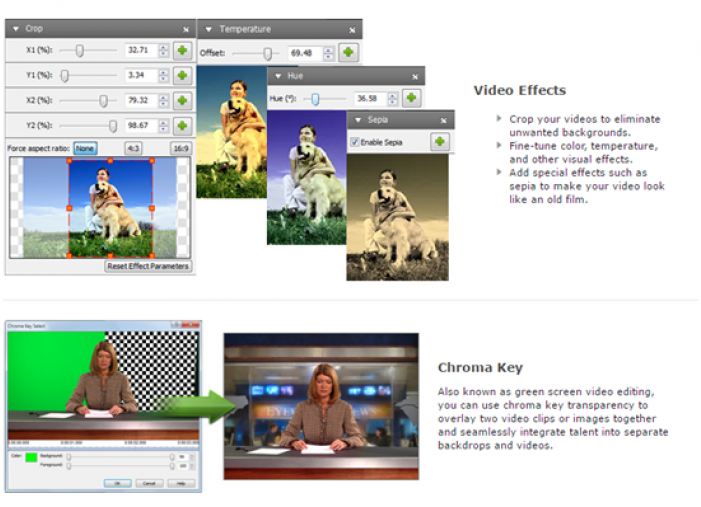Click the spinner arrows beside Y2 value
Image resolution: width=701 pixels, height=507 pixels.
[164, 126]
